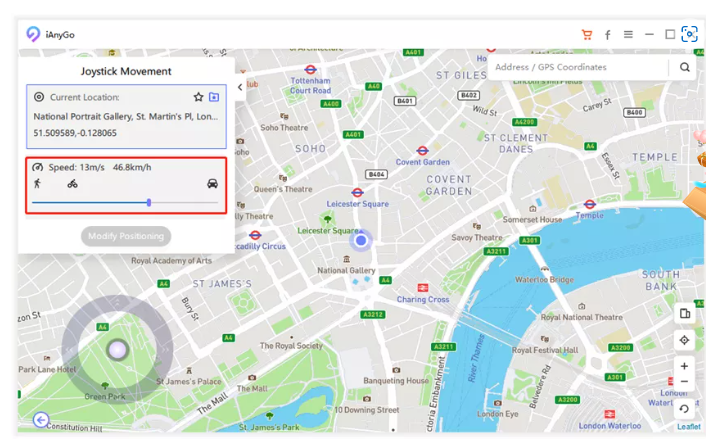Click the Queen's Theatre label
The image size is (706, 448).
pos(283,189)
